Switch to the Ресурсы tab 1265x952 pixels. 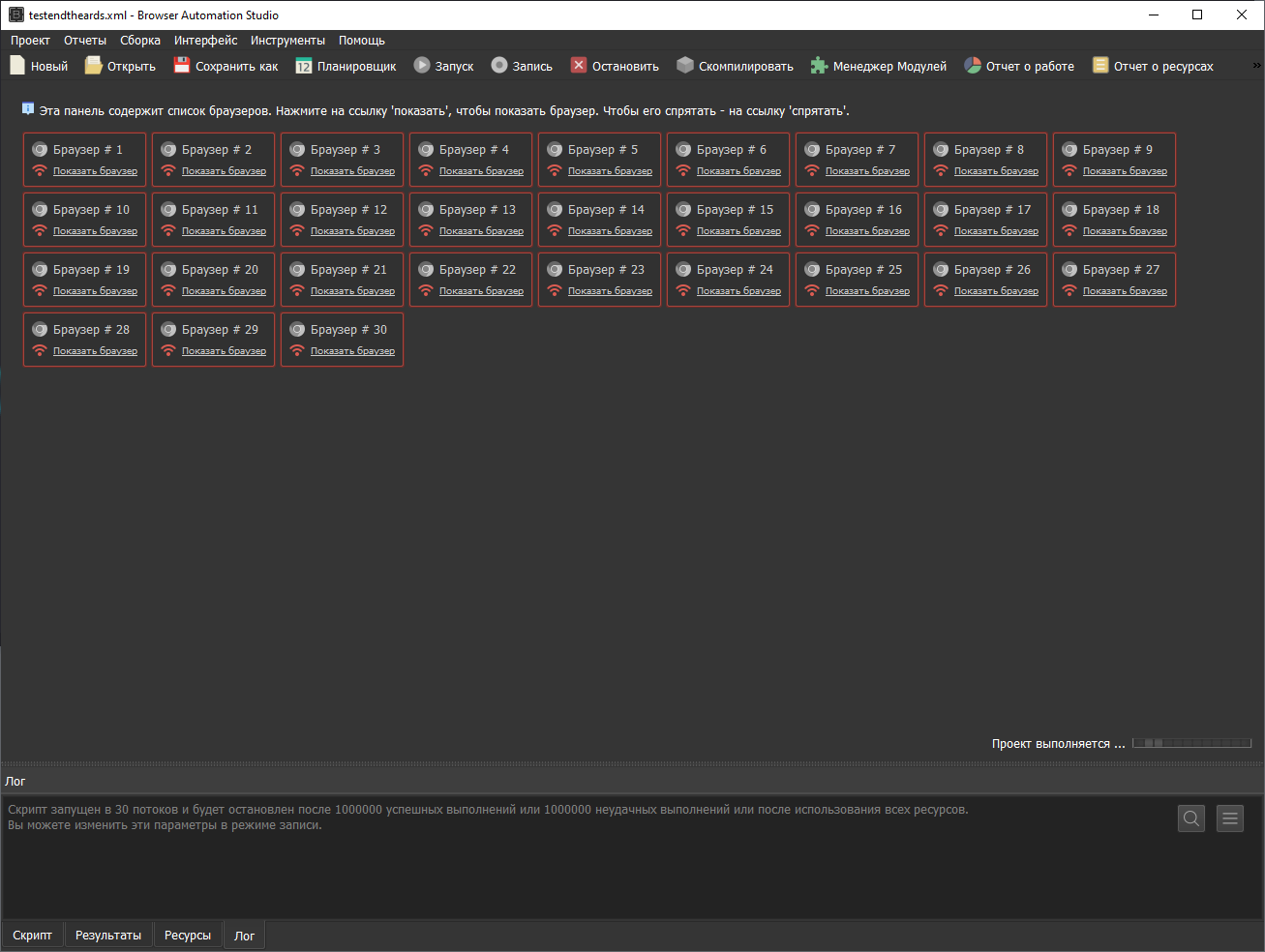188,936
